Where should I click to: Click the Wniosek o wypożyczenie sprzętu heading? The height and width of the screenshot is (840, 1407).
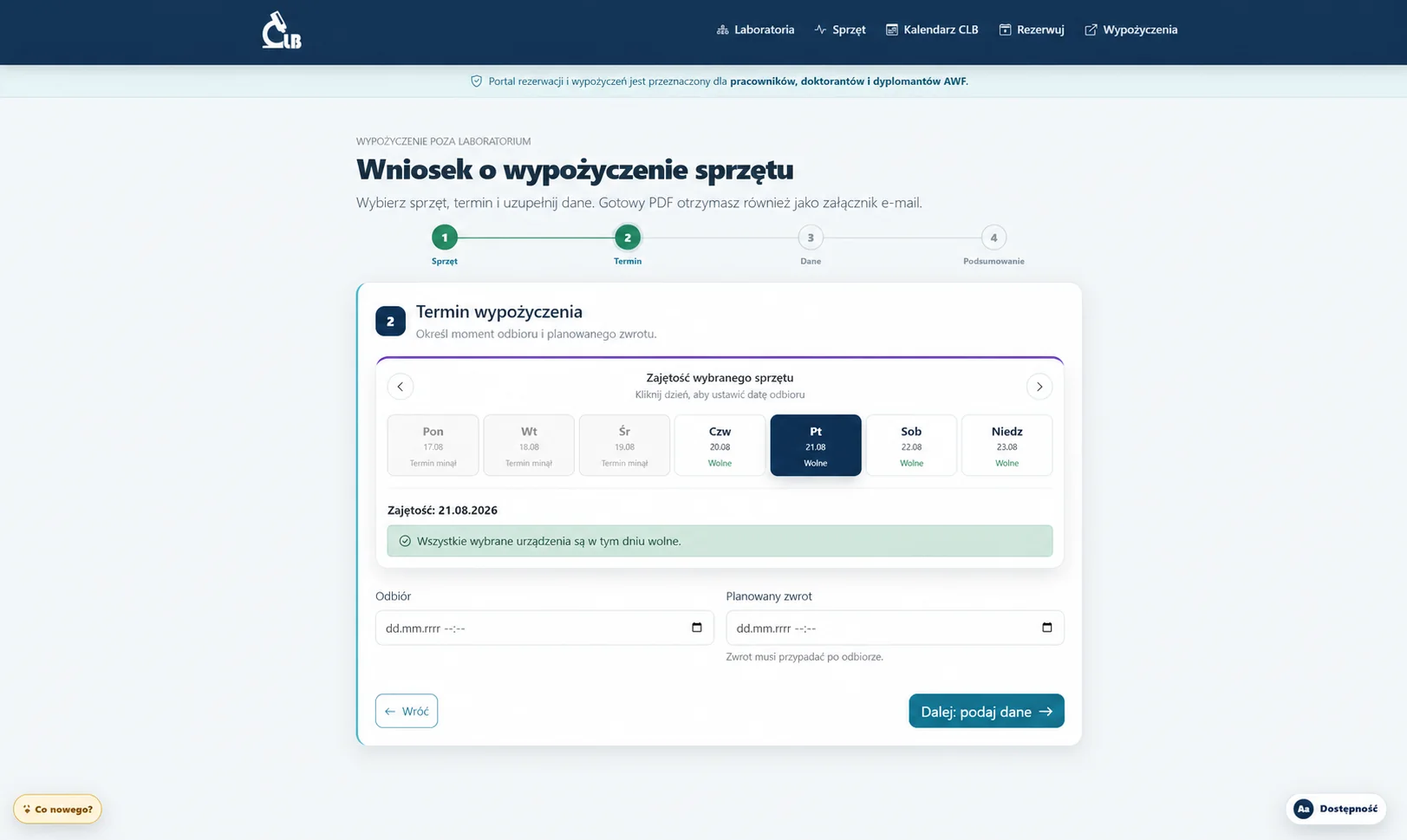point(575,169)
